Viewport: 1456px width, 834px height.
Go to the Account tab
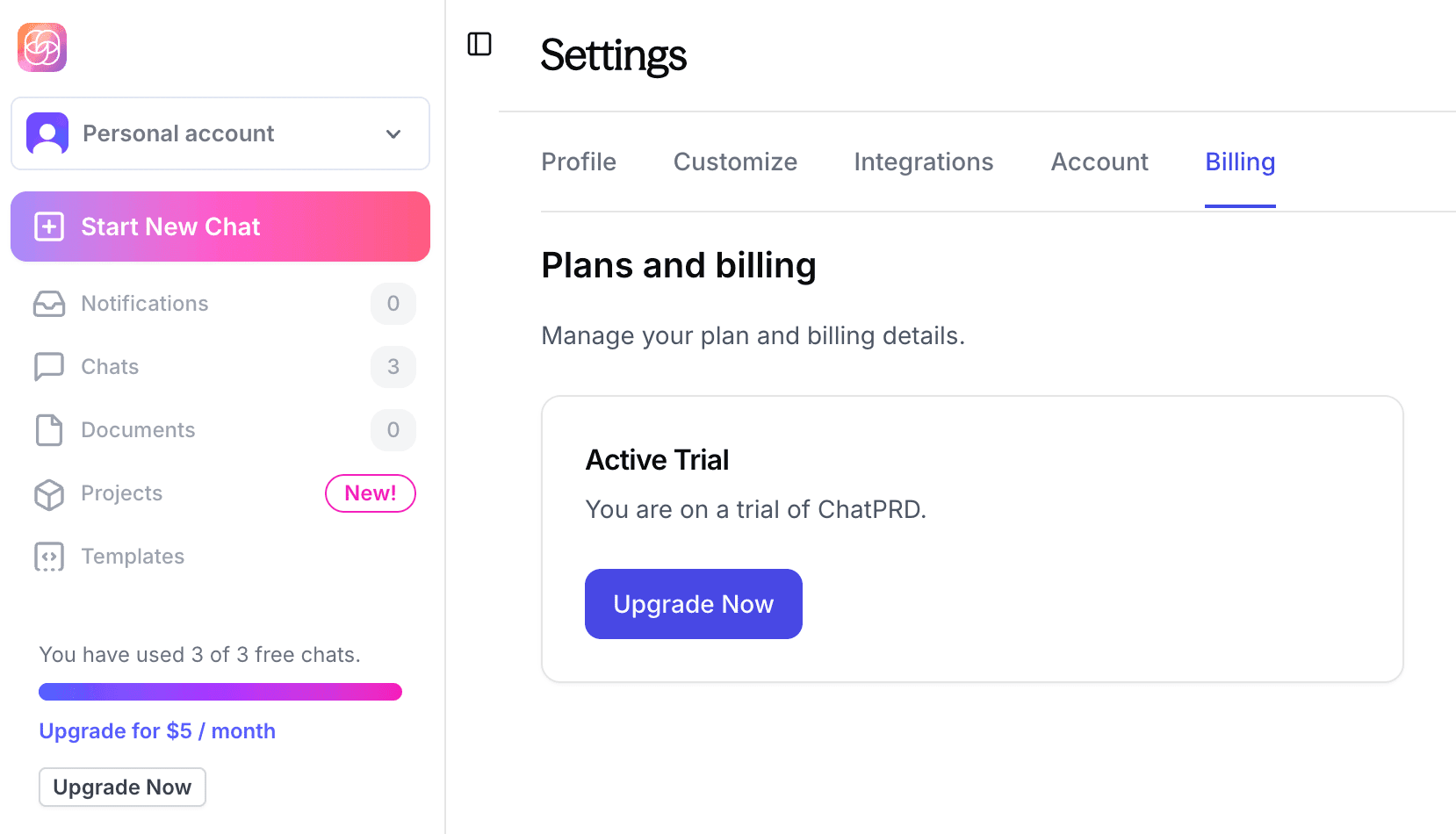(1099, 162)
